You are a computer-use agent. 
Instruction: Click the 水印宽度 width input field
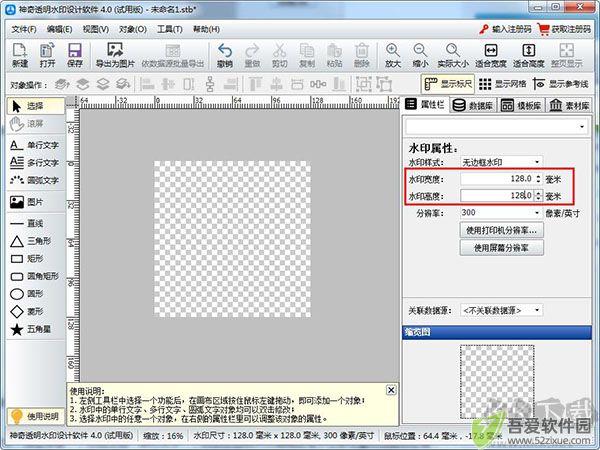(497, 179)
